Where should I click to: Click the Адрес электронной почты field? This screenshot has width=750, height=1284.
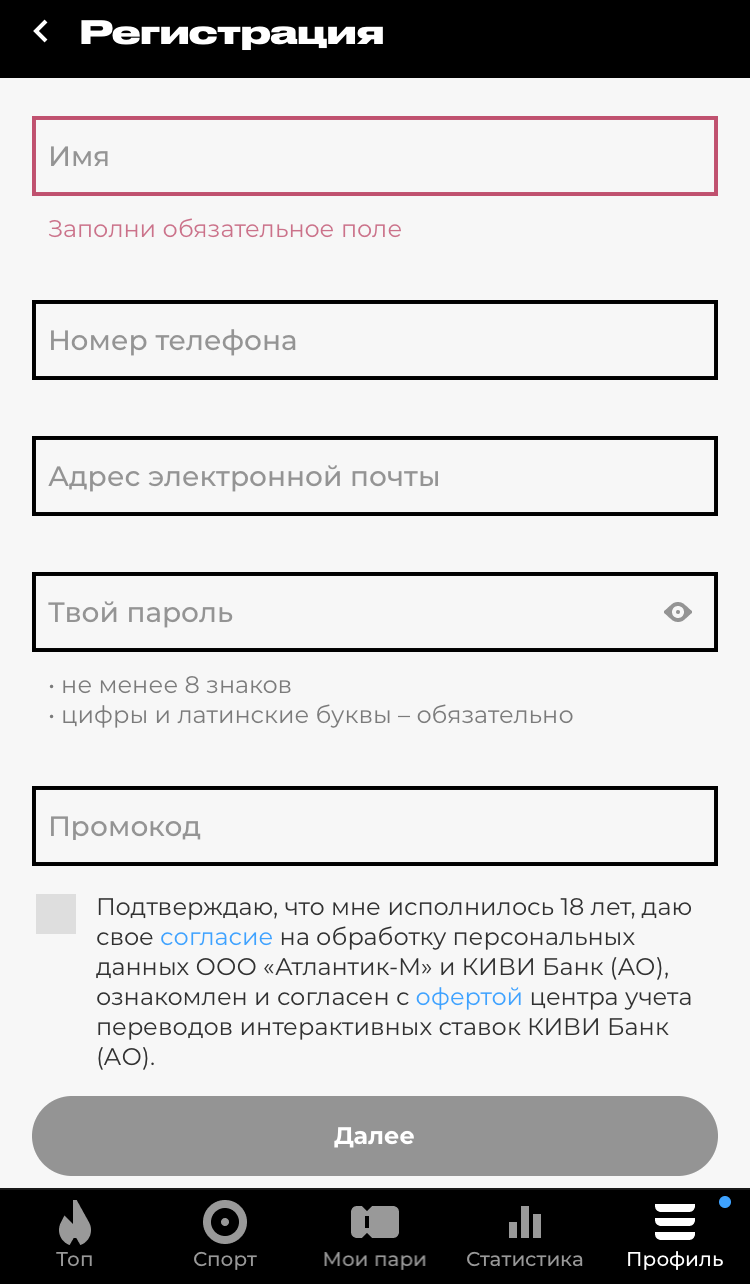tap(375, 476)
